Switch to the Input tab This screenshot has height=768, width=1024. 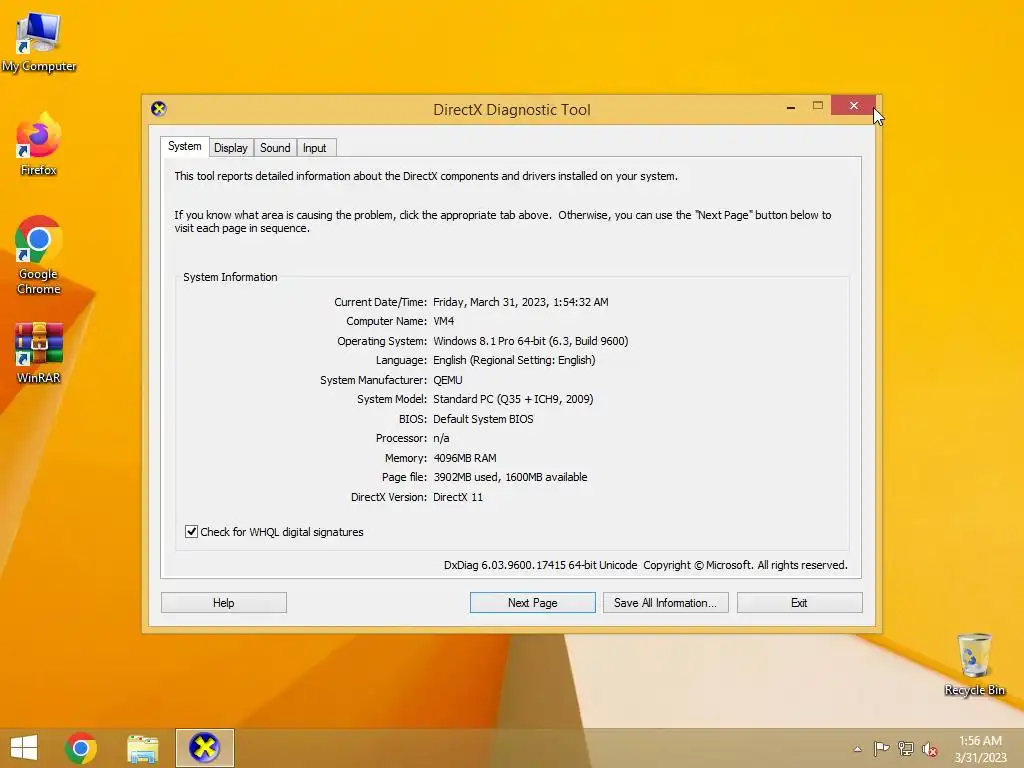pyautogui.click(x=314, y=148)
